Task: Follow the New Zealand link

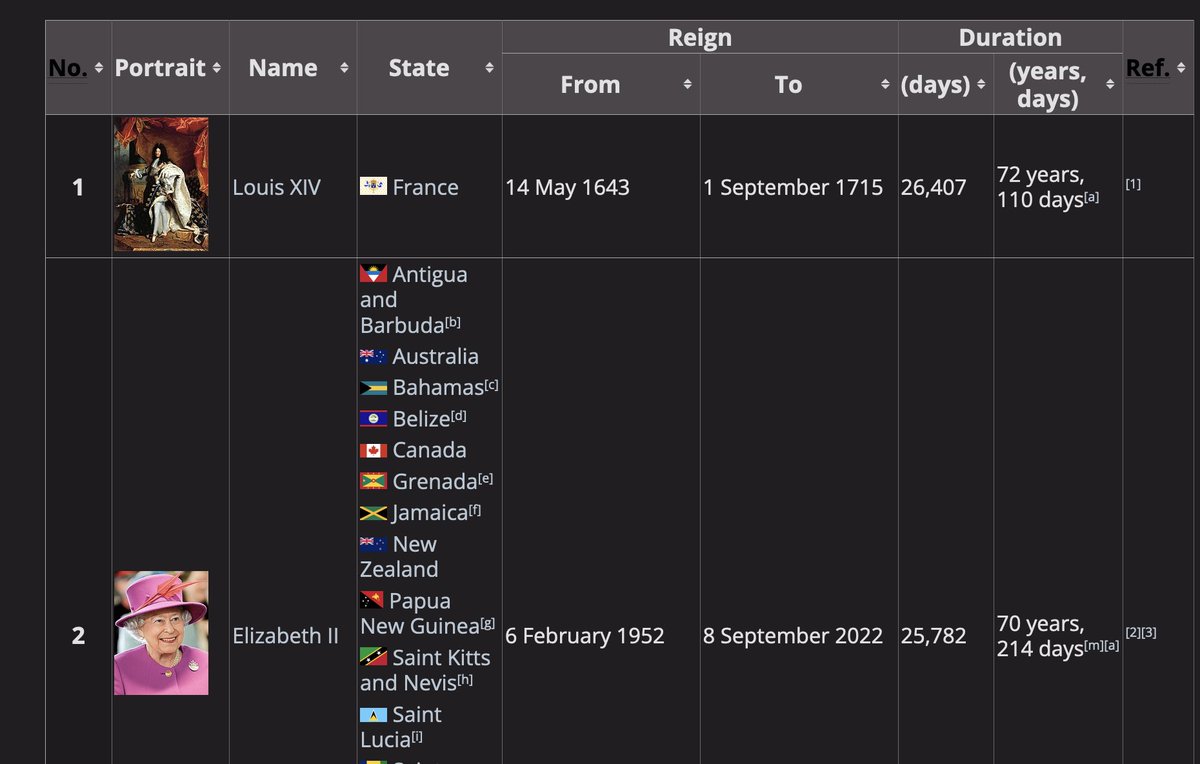Action: (399, 557)
